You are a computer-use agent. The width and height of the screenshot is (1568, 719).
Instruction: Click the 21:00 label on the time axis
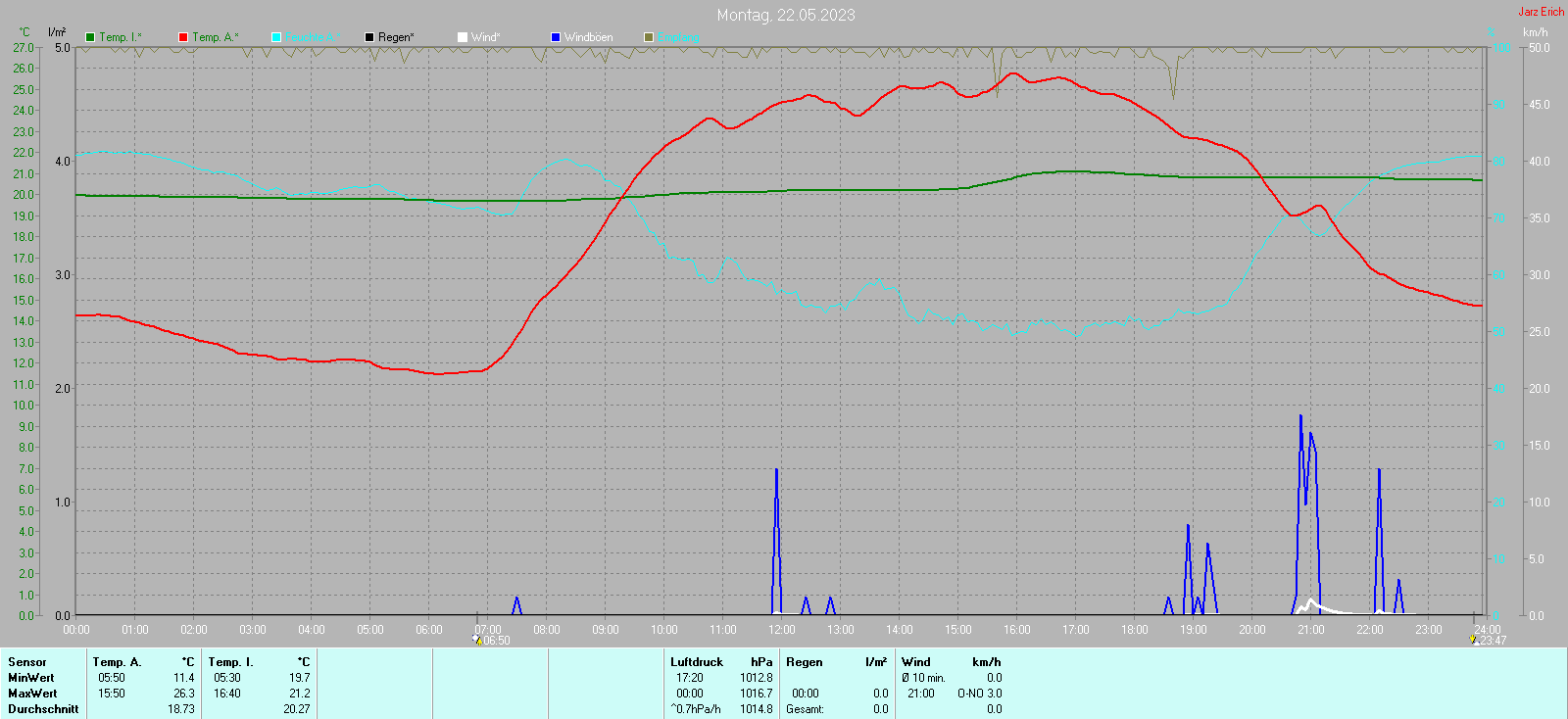pyautogui.click(x=1311, y=630)
